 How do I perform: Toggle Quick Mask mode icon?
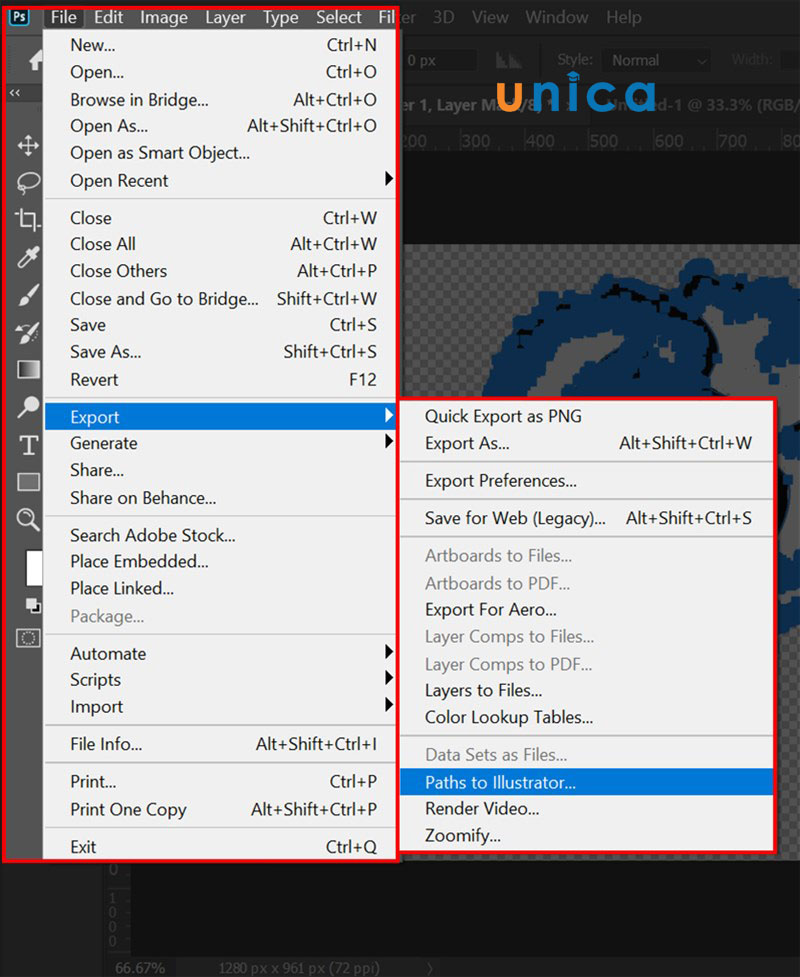point(28,637)
